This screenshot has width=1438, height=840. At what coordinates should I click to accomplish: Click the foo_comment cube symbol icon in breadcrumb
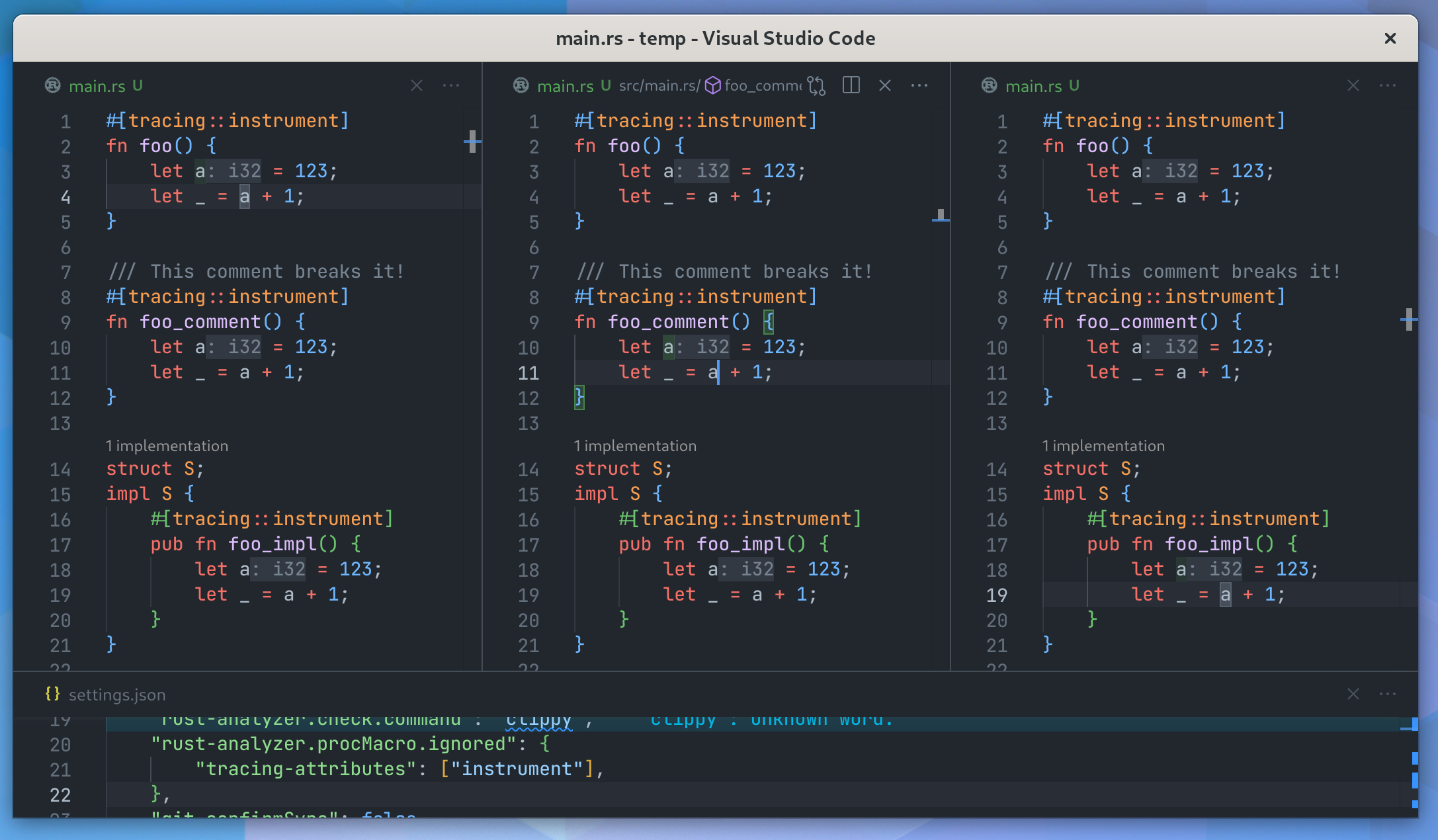[x=712, y=85]
